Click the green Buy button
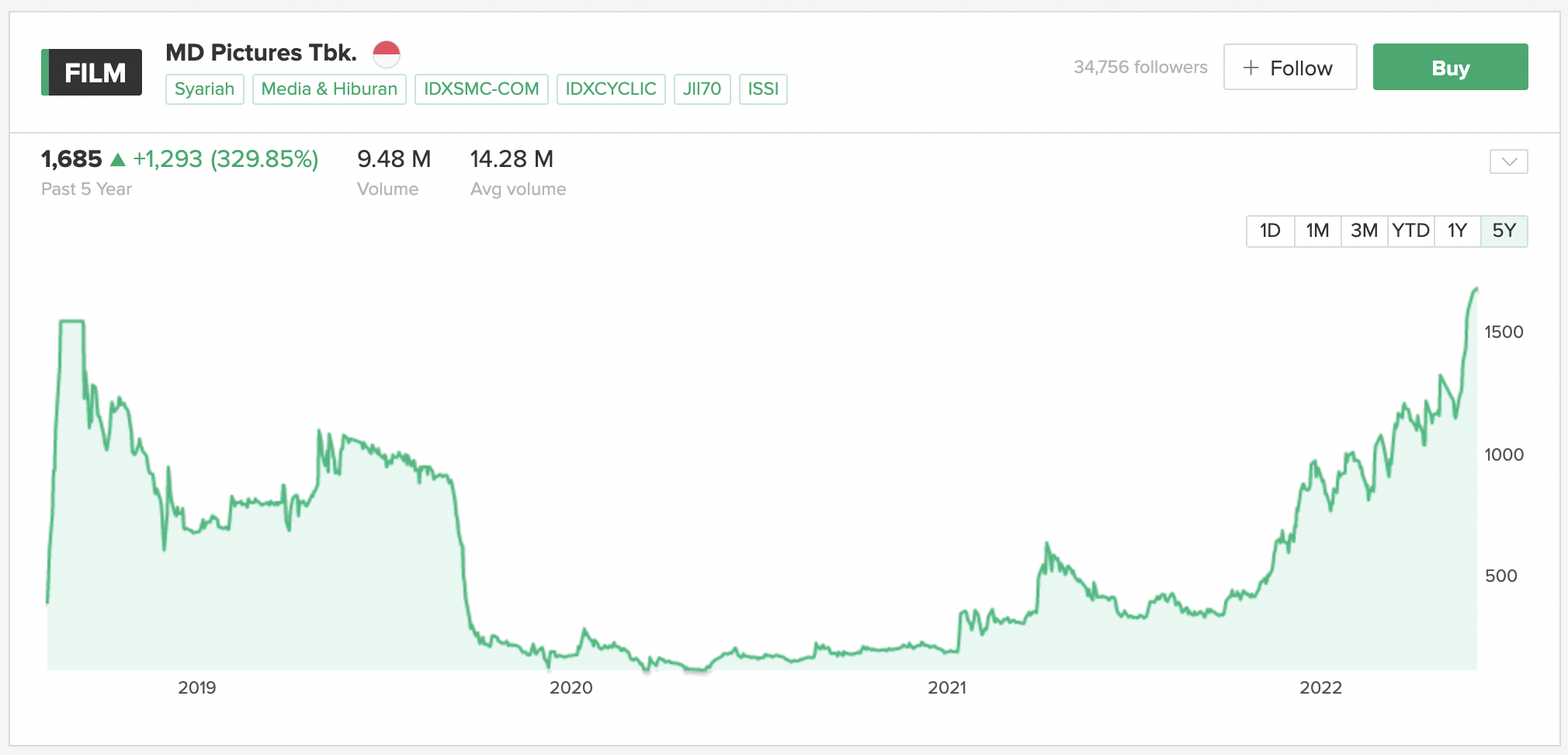 [x=1450, y=68]
